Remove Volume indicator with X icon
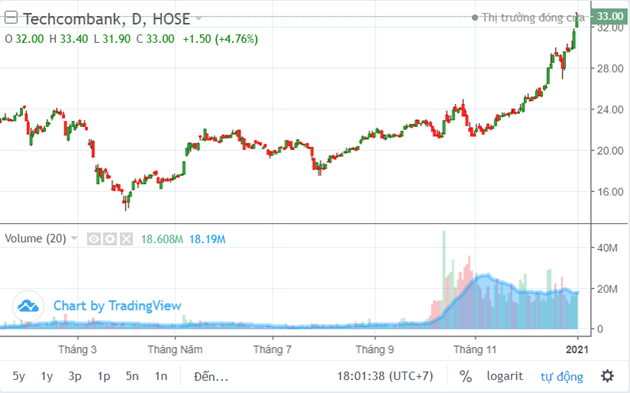Viewport: 630px width, 393px height. pyautogui.click(x=126, y=239)
